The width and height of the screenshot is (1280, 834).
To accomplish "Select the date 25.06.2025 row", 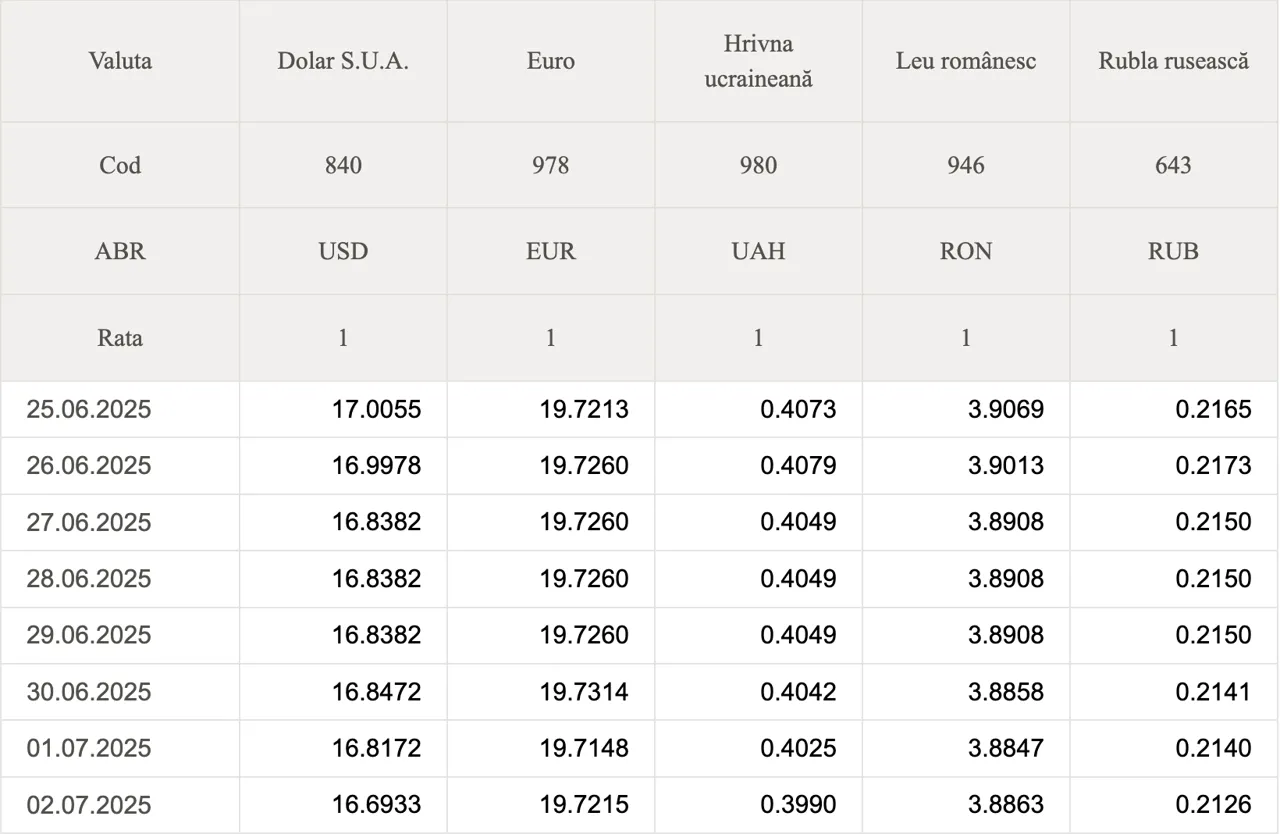I will click(x=639, y=409).
